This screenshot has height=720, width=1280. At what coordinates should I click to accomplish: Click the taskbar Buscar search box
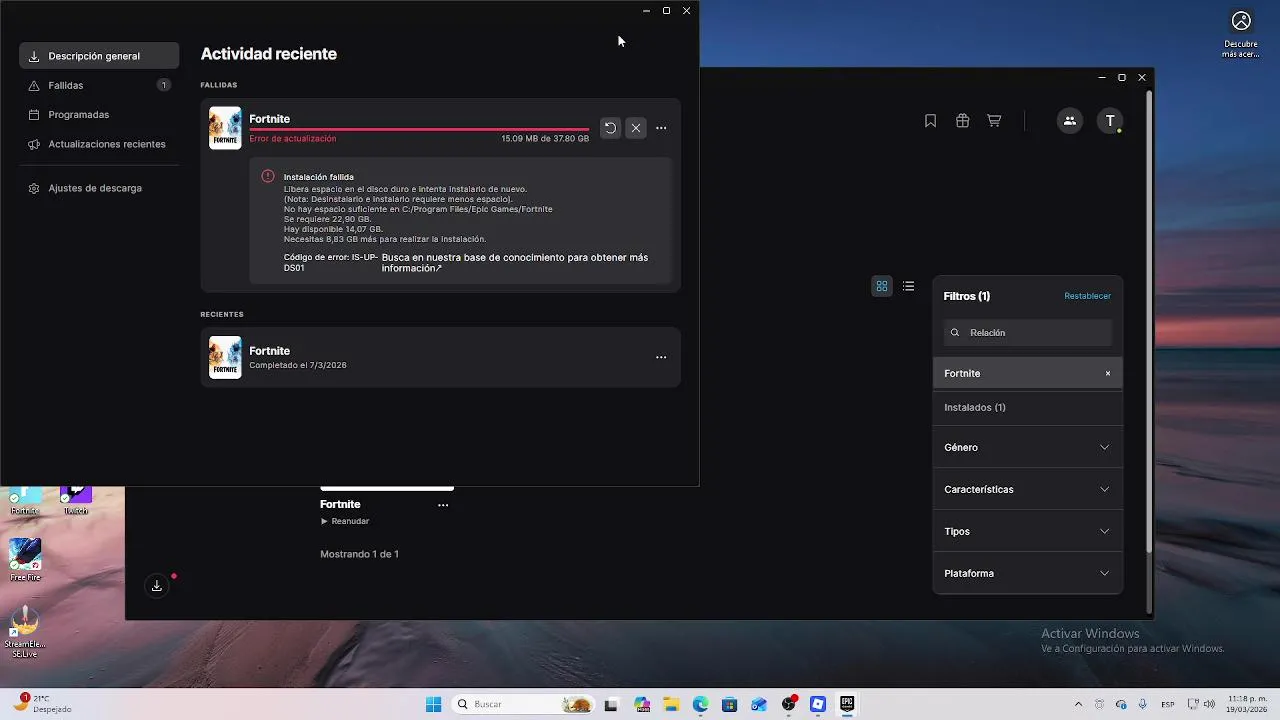click(x=522, y=704)
